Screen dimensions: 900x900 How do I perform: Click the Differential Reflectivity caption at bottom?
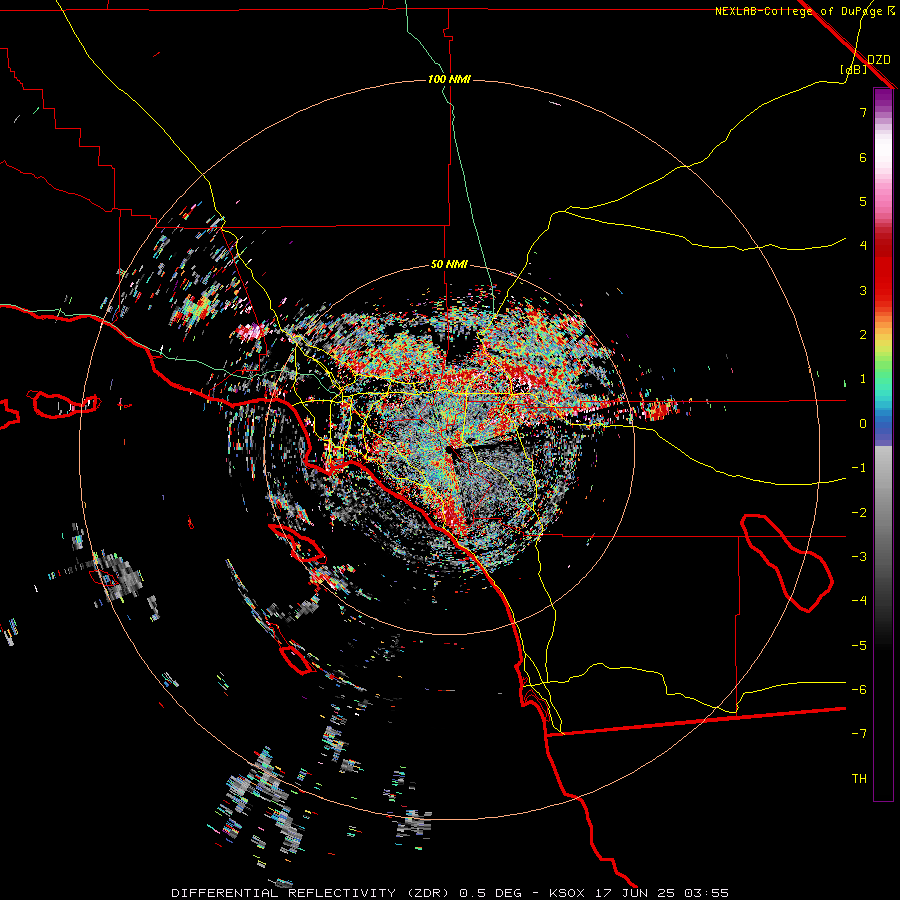[x=450, y=893]
